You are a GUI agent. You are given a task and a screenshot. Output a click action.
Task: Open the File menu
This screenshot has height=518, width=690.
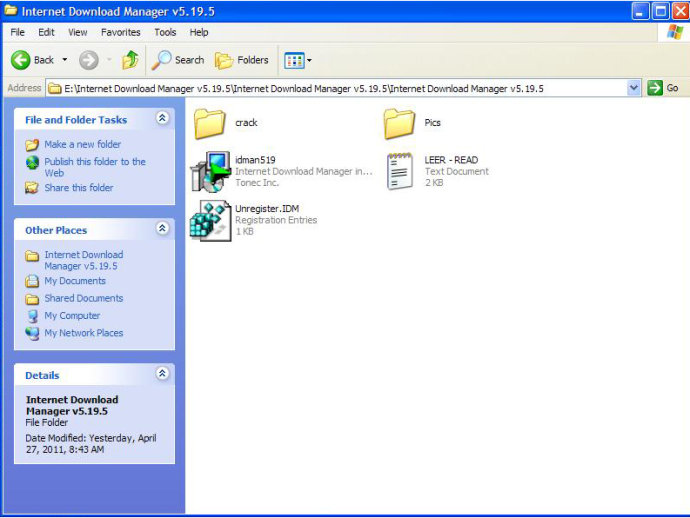pyautogui.click(x=18, y=32)
